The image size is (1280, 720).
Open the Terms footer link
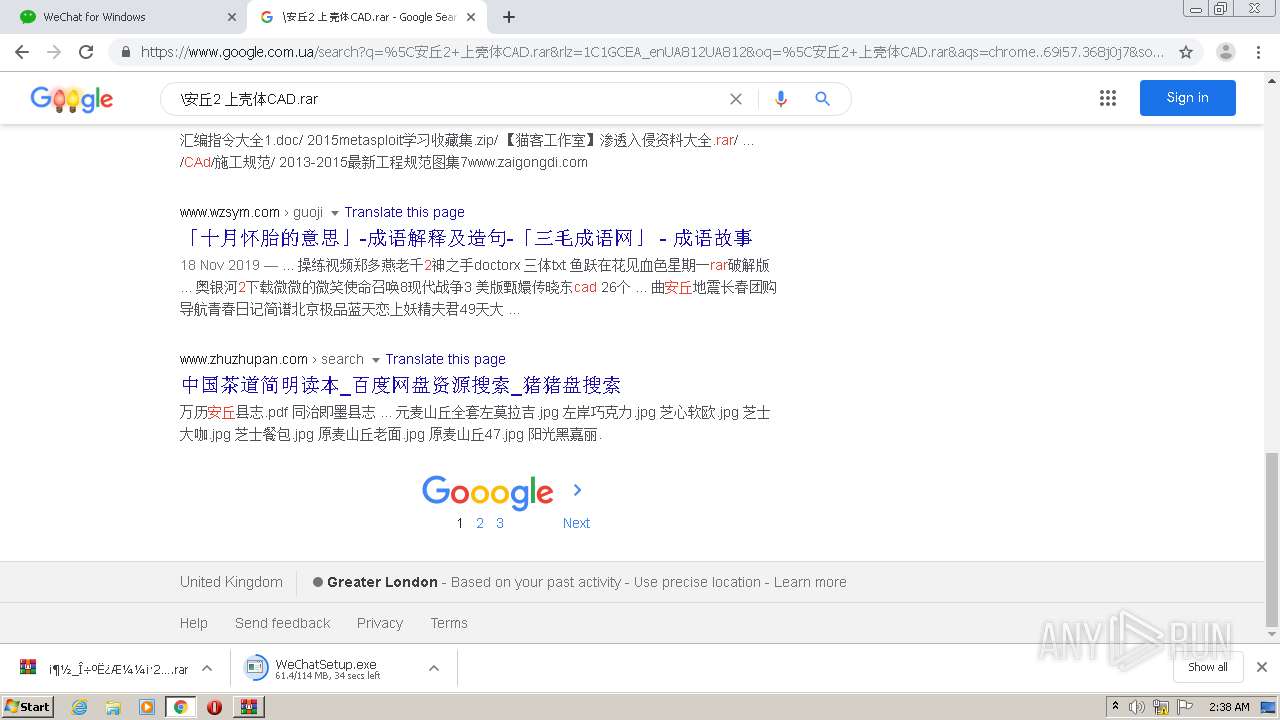click(x=449, y=623)
